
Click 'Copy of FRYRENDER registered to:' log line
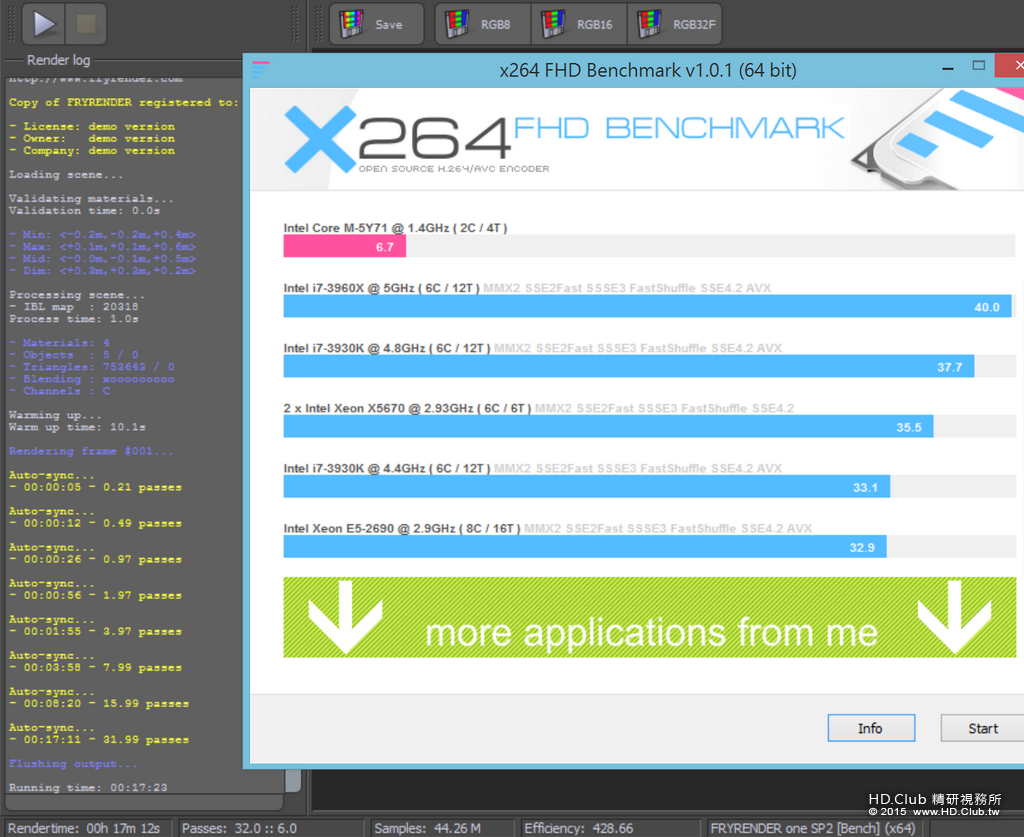[x=123, y=103]
